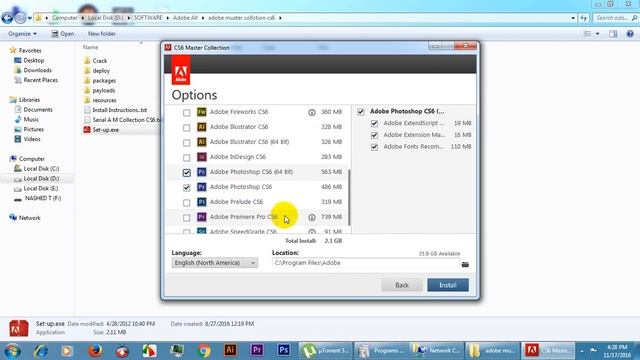Check the Adobe Illustrator CS6 (64 Bit) checkbox
640x360 pixels.
[187, 143]
